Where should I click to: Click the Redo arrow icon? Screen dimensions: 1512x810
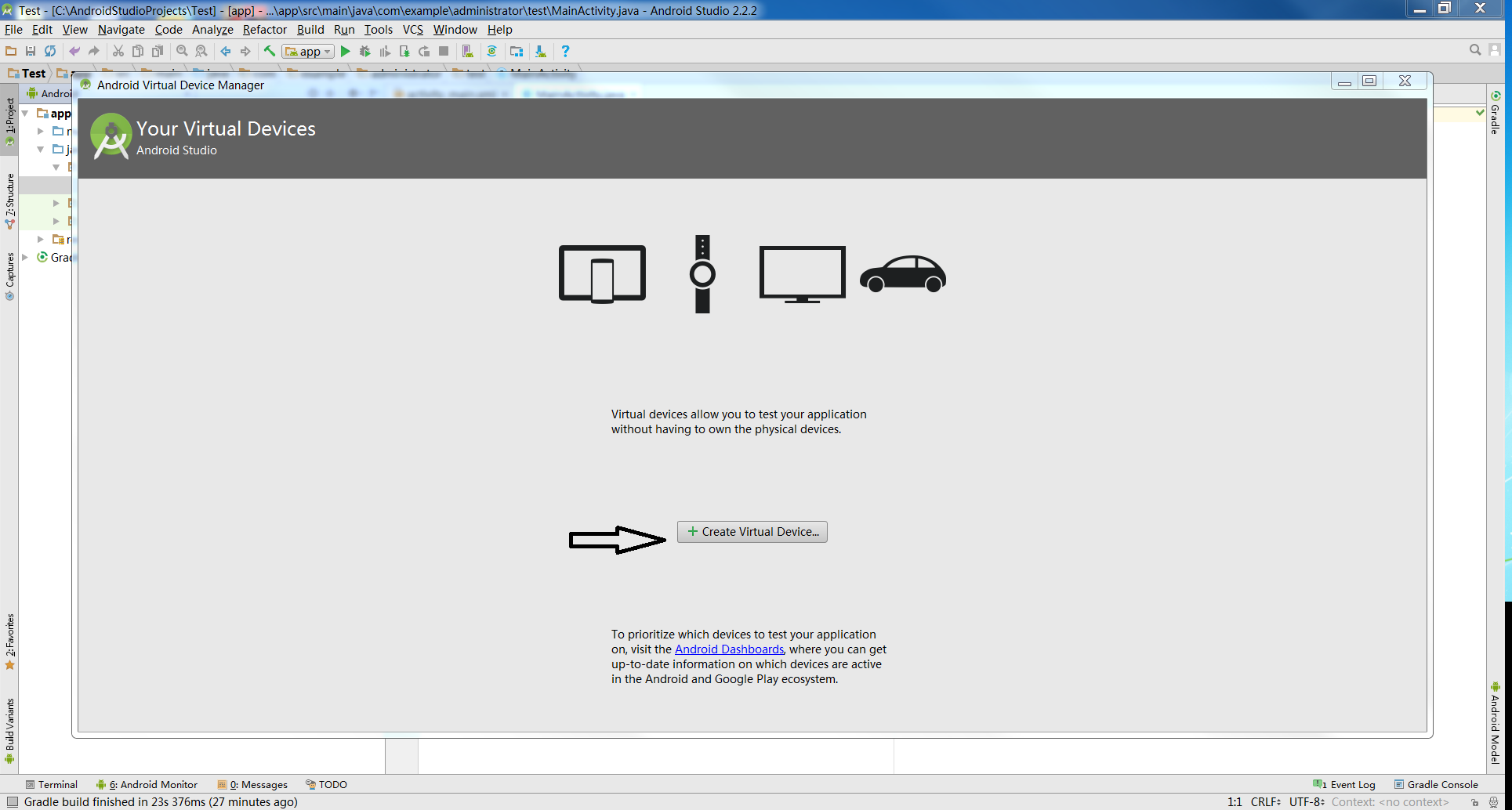(x=94, y=51)
